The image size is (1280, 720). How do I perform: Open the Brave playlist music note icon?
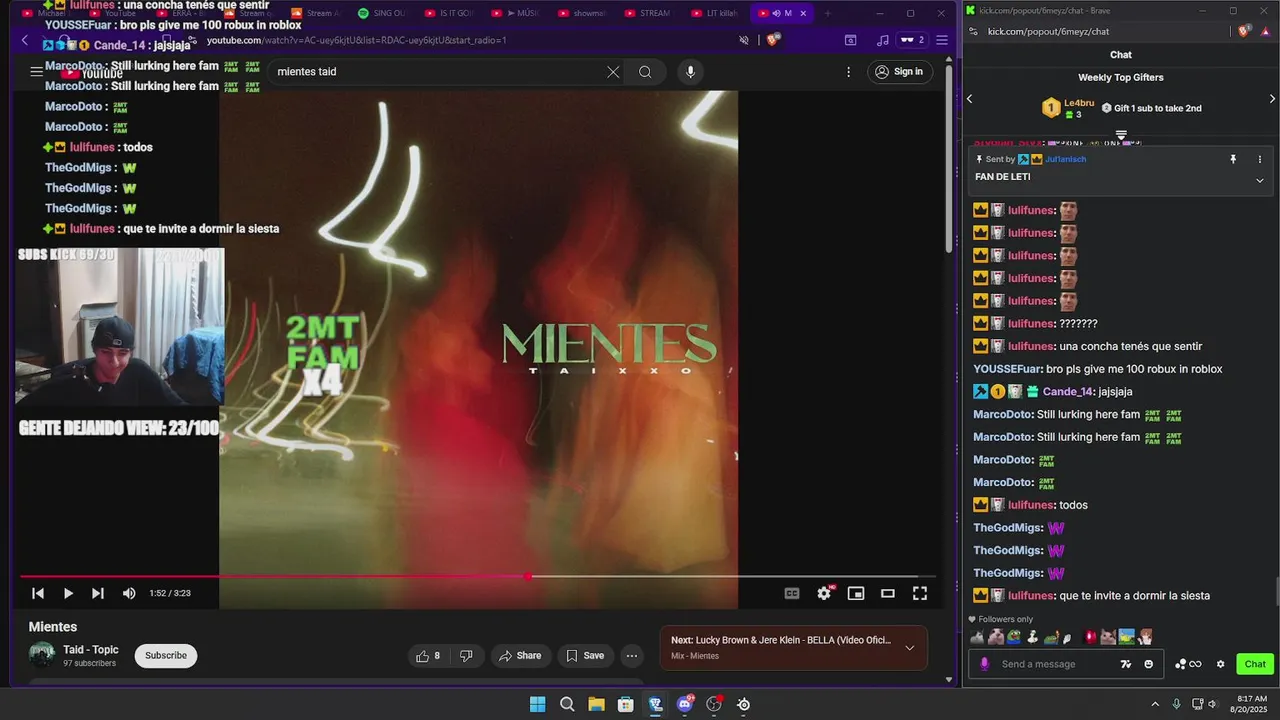(882, 40)
